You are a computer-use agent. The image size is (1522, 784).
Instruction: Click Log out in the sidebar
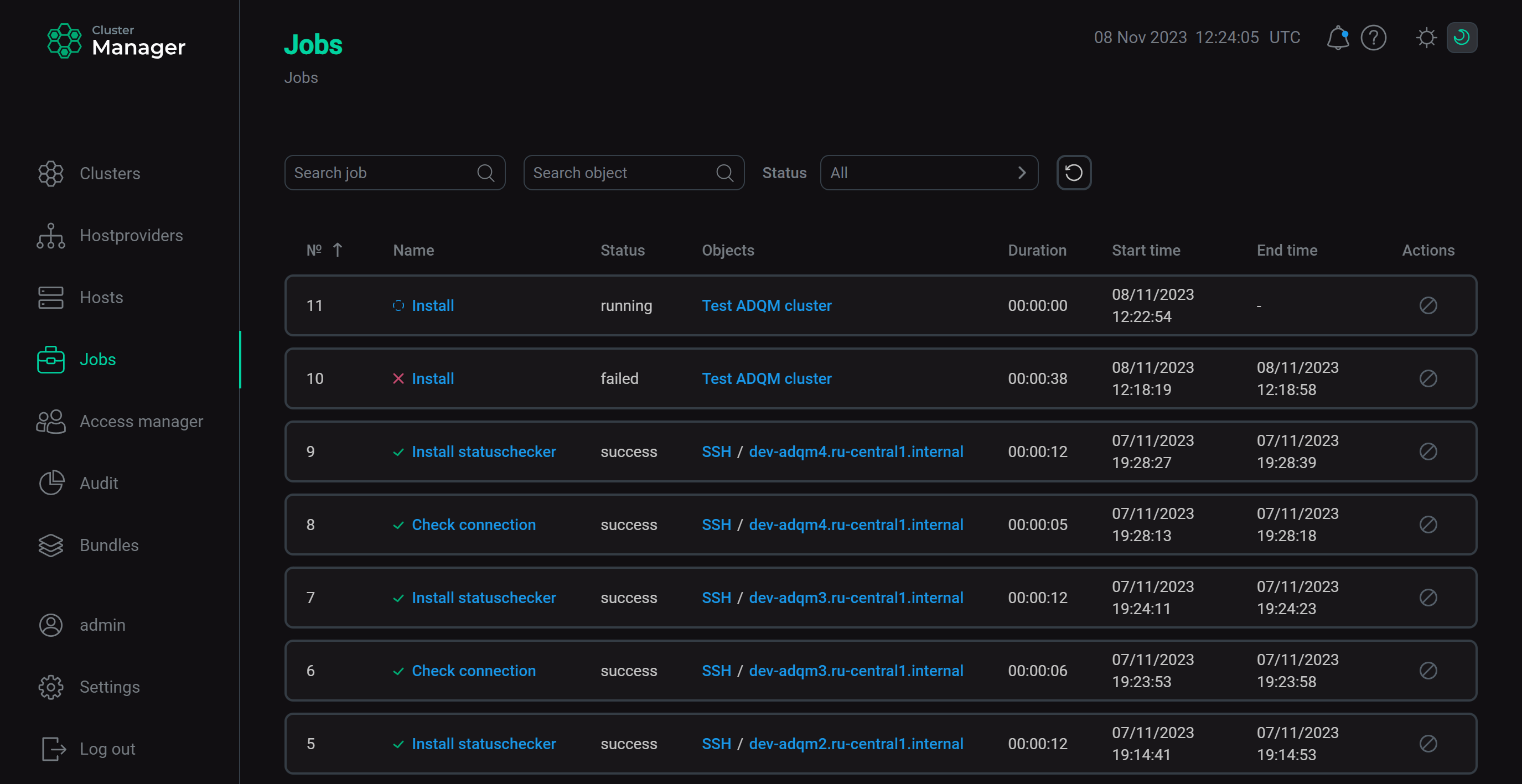[x=88, y=749]
